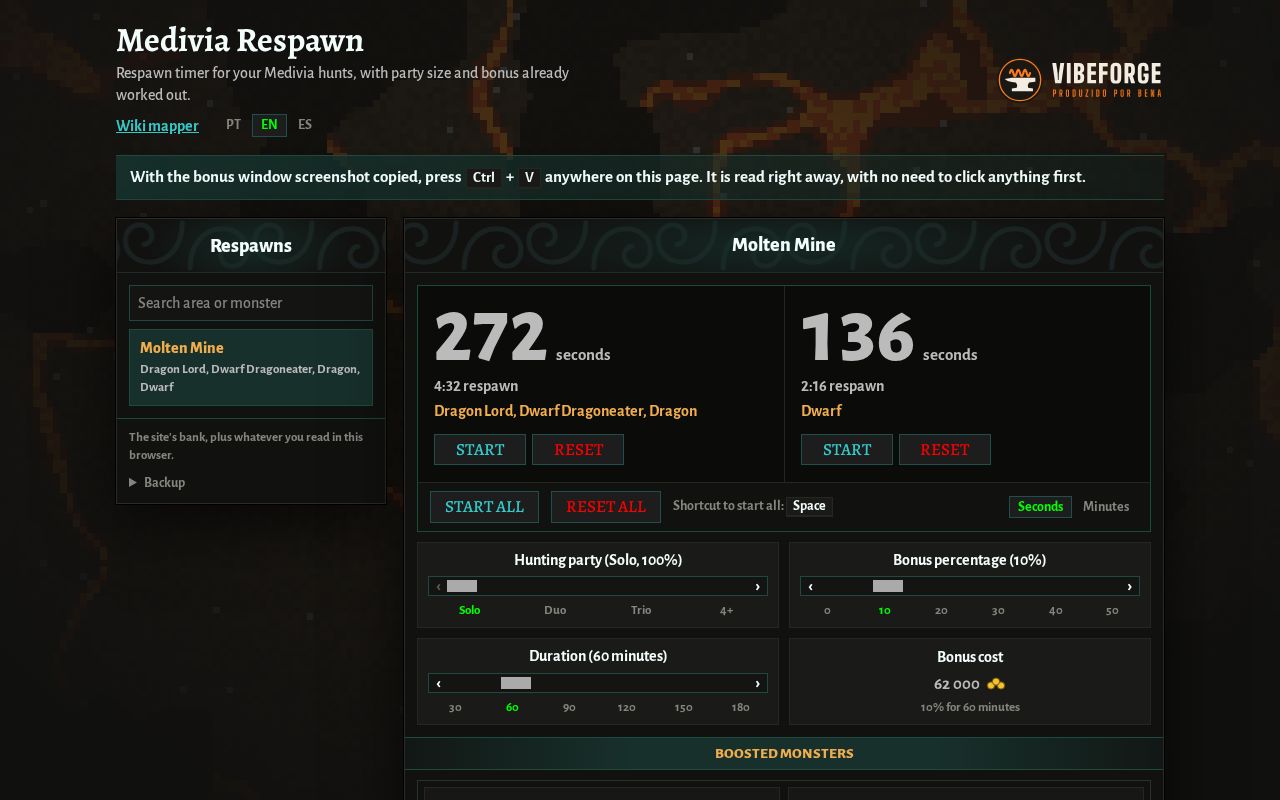
Task: Click the START ALL button
Action: pos(484,507)
